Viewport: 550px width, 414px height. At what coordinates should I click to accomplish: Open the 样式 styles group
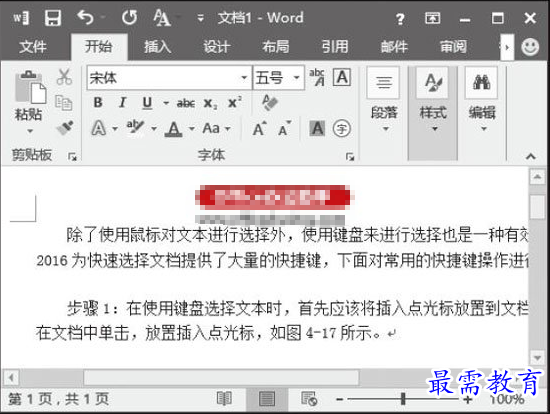point(433,112)
